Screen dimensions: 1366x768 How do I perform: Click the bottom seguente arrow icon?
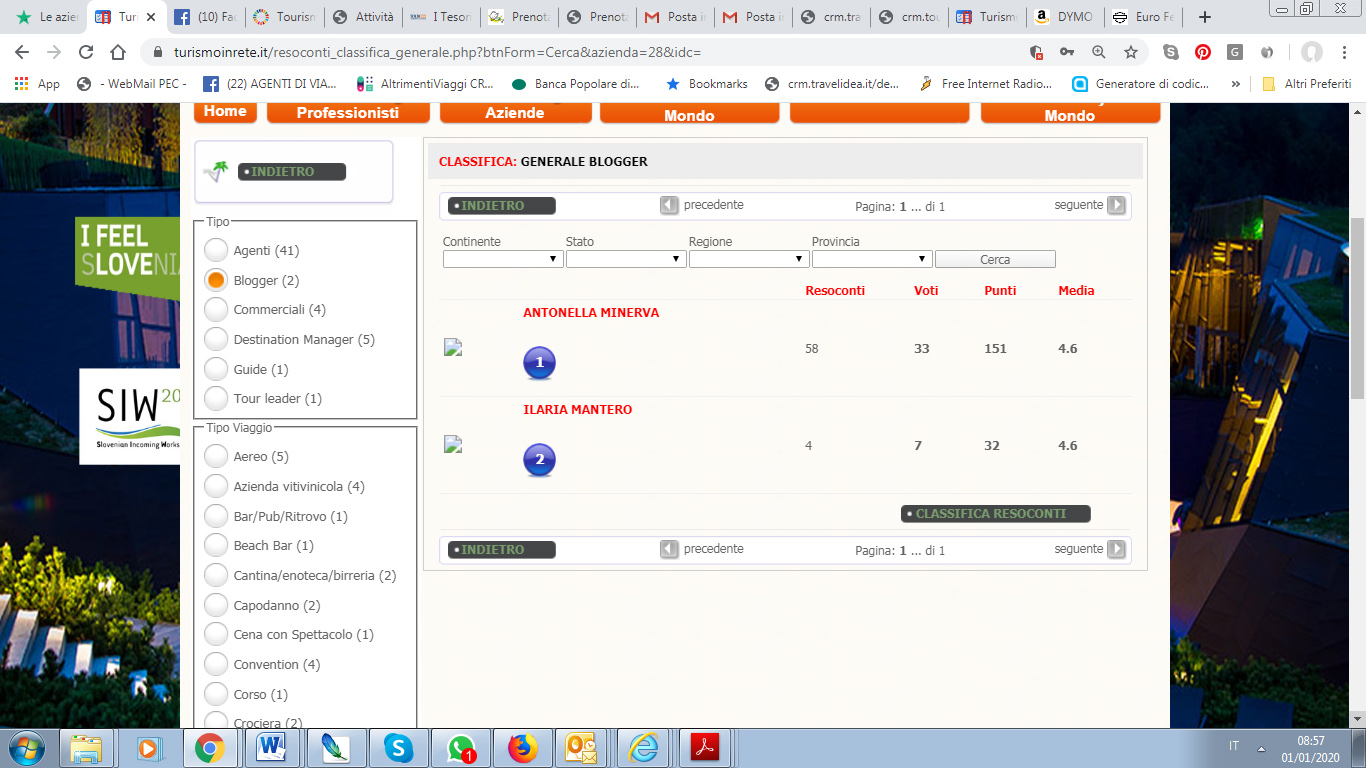[1116, 549]
